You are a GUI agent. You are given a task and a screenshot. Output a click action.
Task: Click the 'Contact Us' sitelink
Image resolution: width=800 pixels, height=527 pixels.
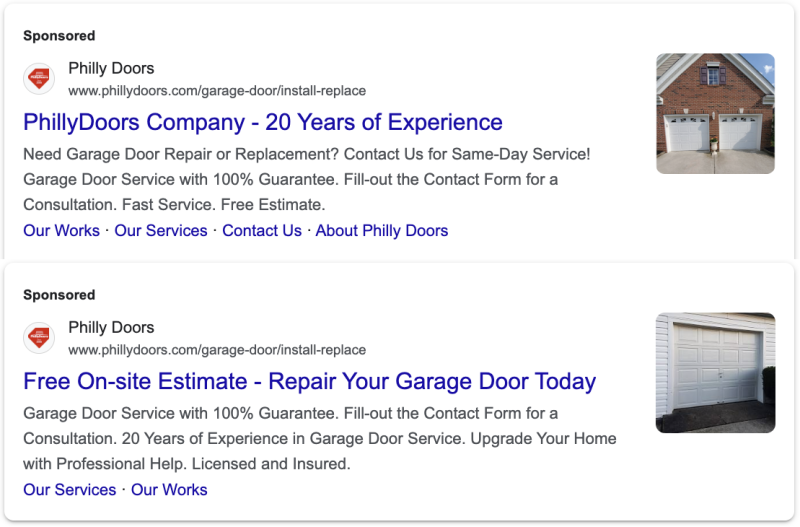[x=262, y=231]
